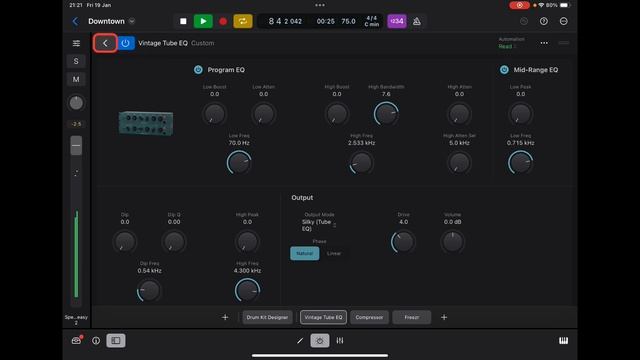Click the High Atten knob
640x360 pixels.
pos(459,114)
